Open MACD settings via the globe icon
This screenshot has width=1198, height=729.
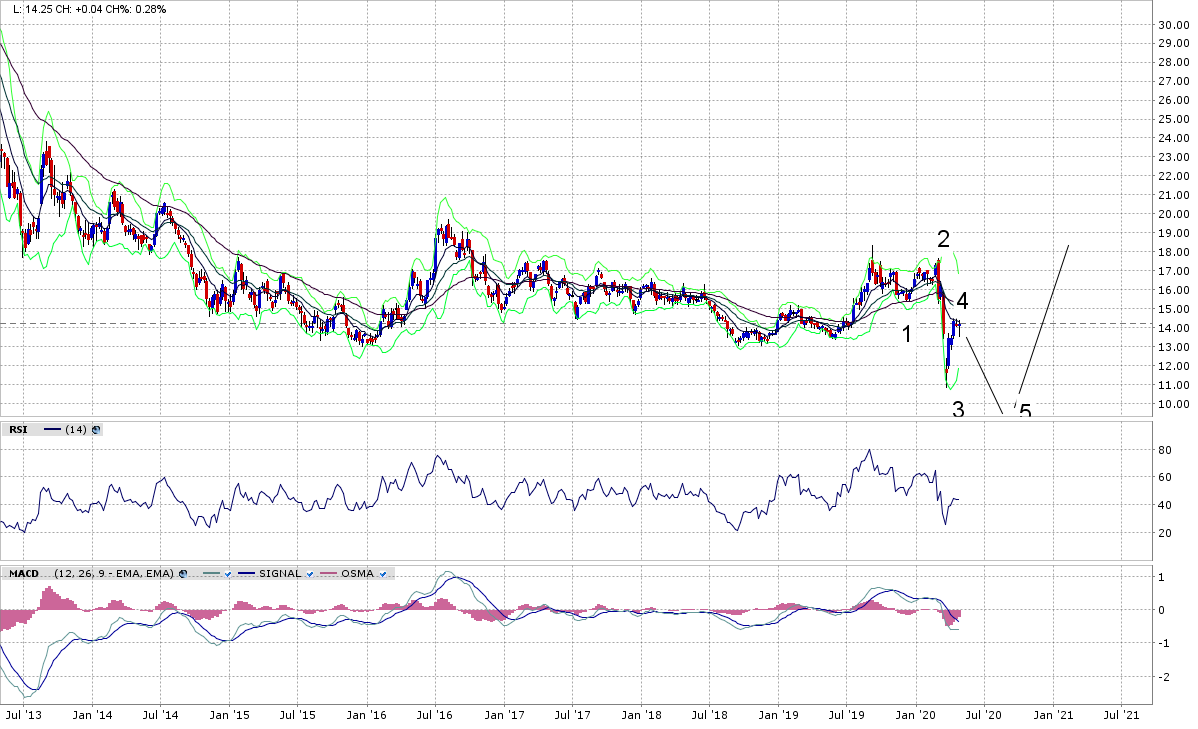(x=183, y=574)
